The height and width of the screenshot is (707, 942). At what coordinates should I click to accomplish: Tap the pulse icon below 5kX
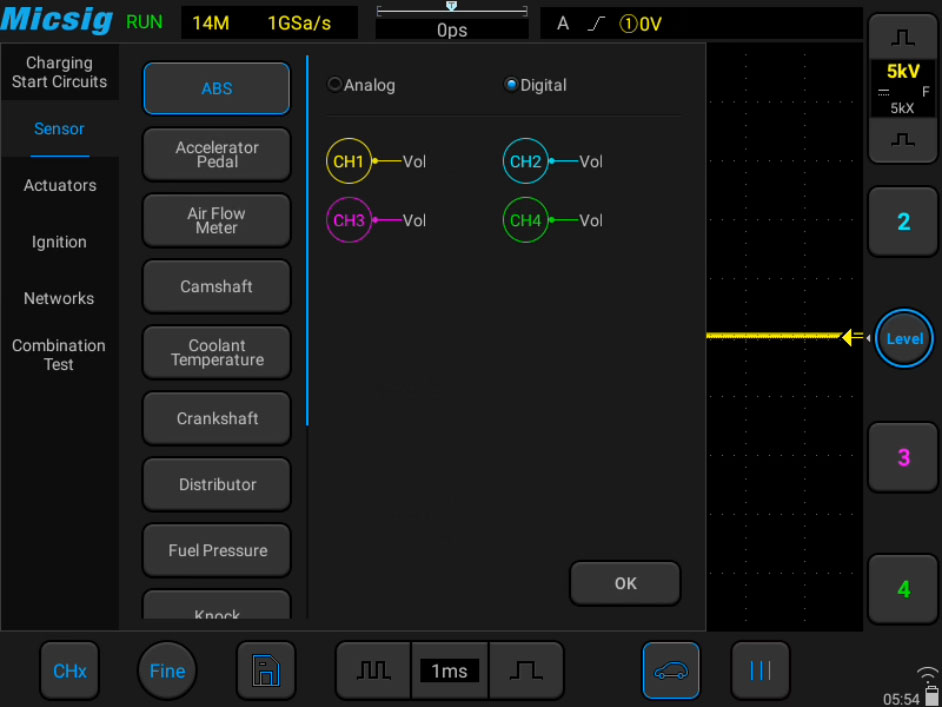pos(902,140)
